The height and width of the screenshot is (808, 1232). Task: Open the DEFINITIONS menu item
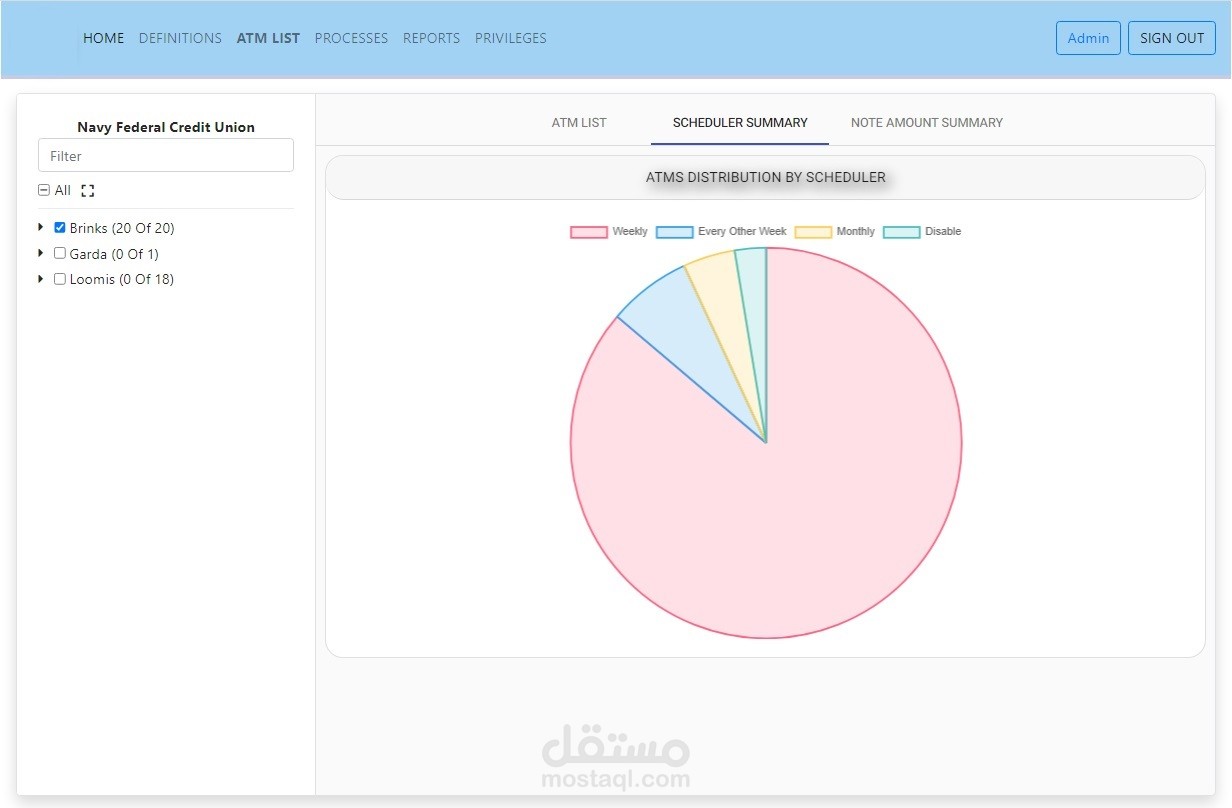180,38
